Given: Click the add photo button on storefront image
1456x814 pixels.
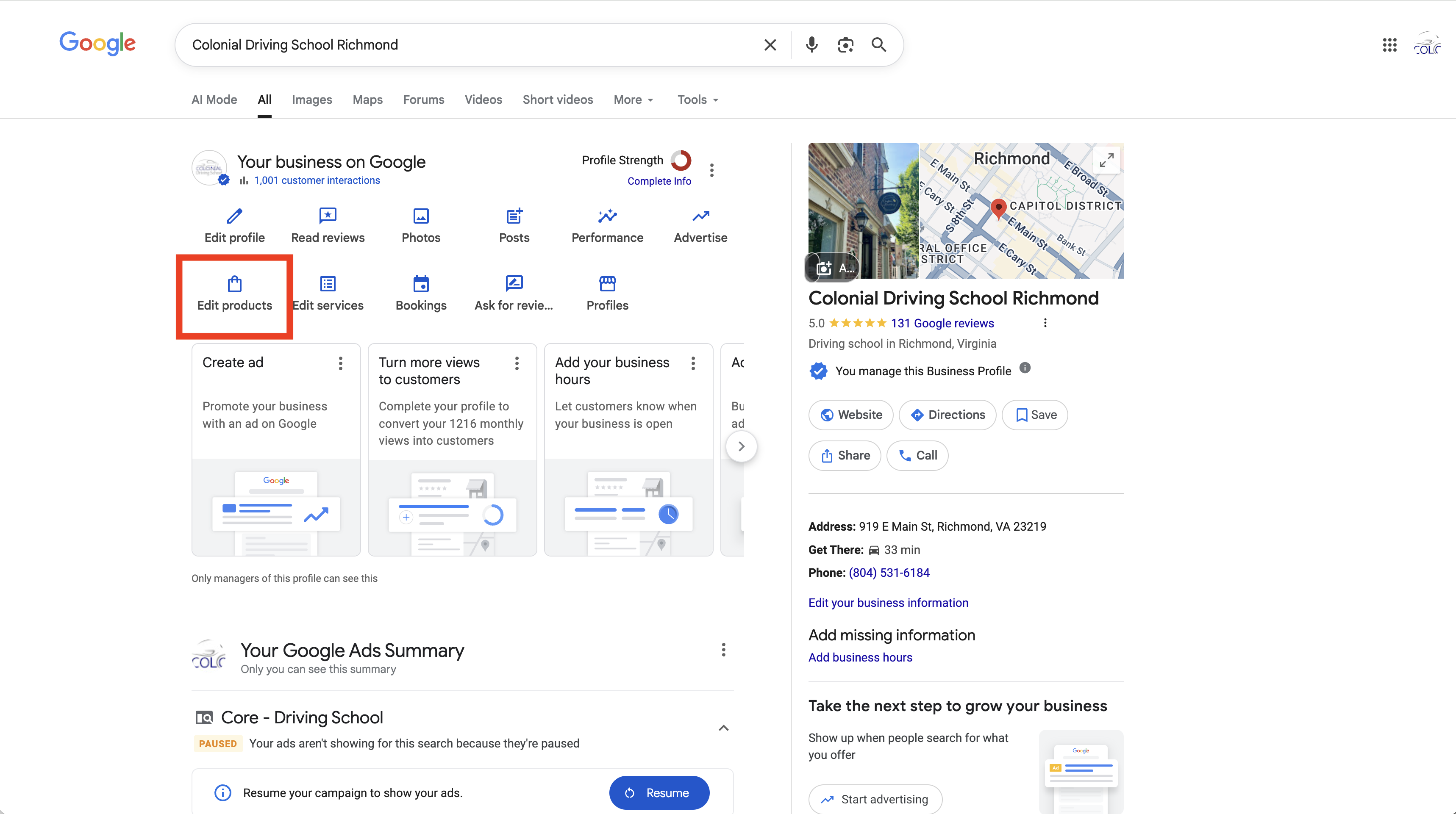Looking at the screenshot, I should pyautogui.click(x=833, y=268).
